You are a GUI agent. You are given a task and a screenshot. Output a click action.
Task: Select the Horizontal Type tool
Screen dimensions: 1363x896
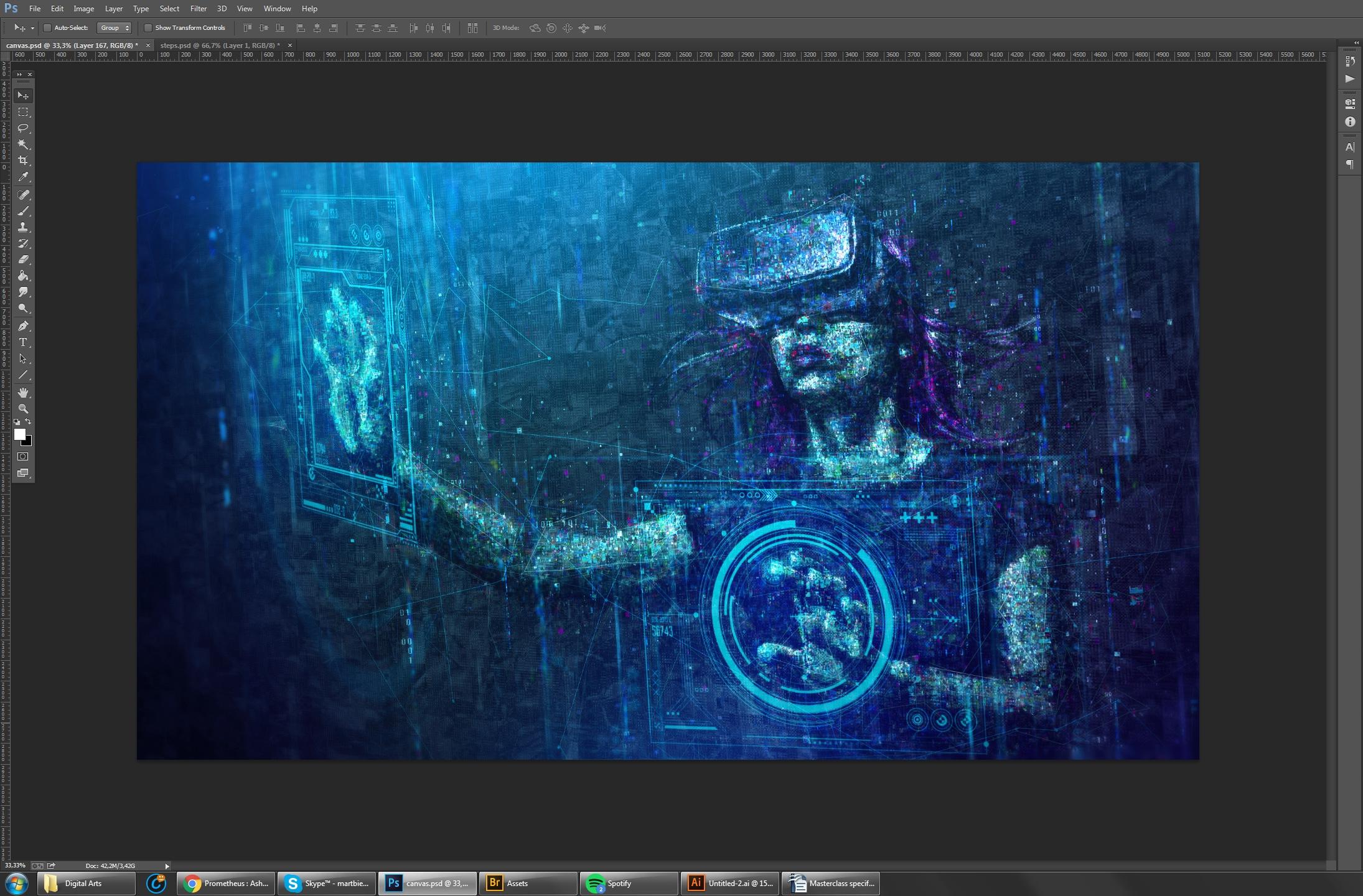(x=23, y=342)
